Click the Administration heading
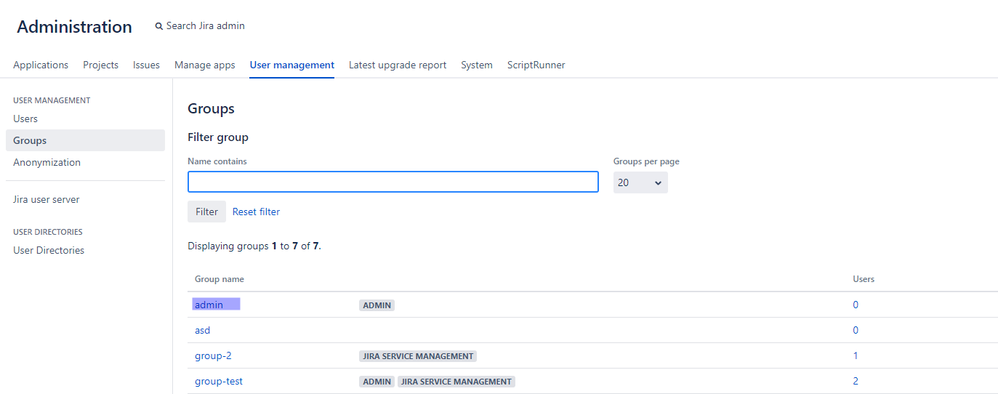Image resolution: width=998 pixels, height=394 pixels. [74, 27]
